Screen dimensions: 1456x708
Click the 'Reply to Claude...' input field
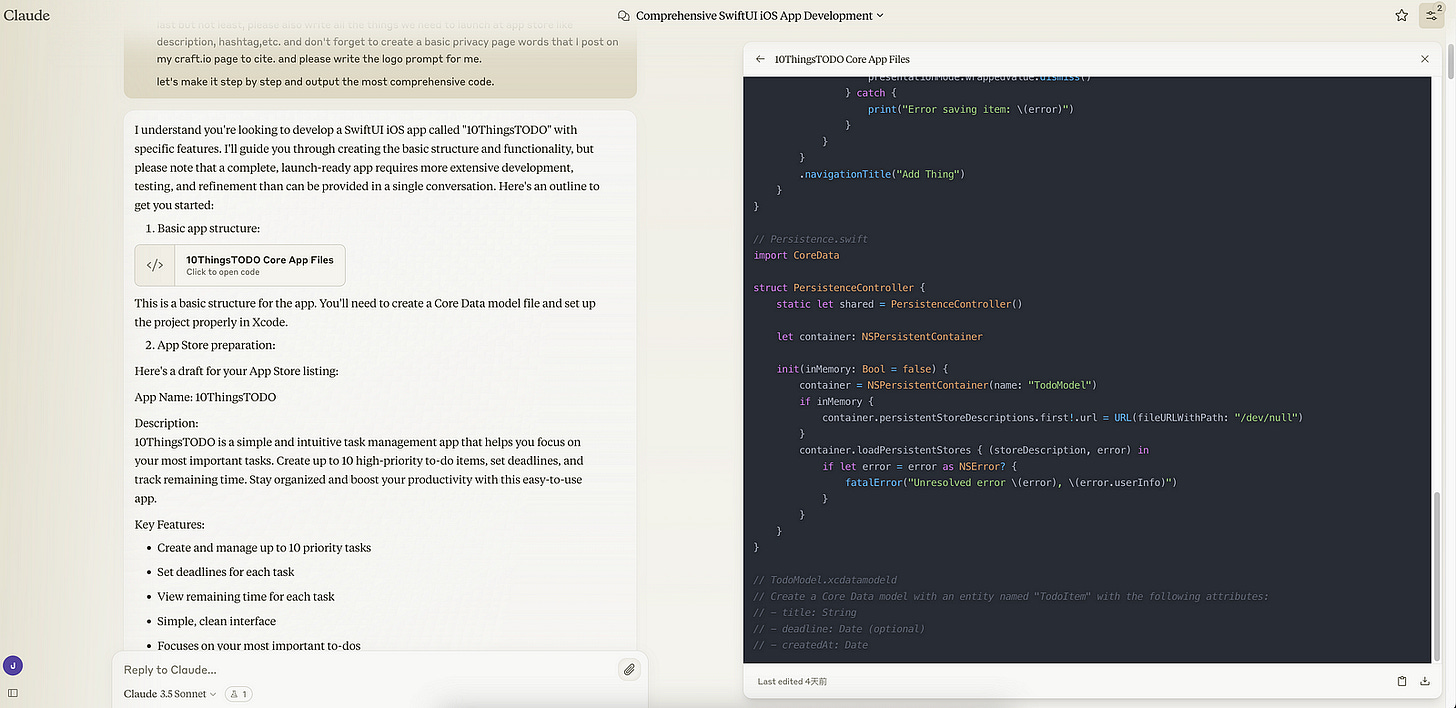pos(300,669)
